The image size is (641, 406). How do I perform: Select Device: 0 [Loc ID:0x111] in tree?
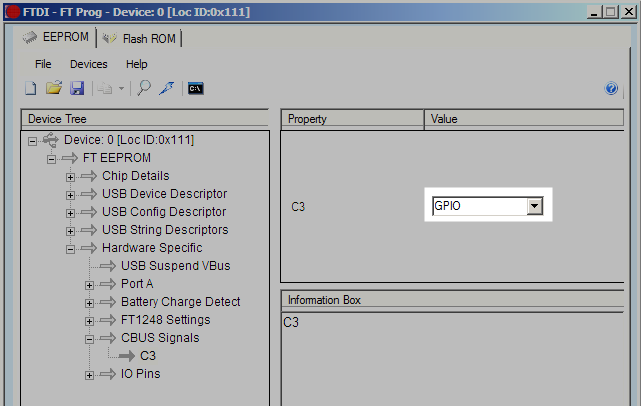coord(129,140)
